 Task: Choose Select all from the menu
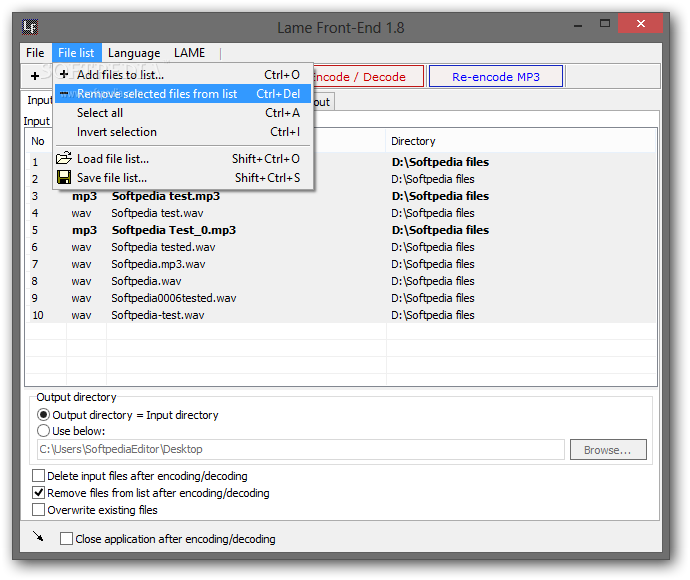pos(183,113)
